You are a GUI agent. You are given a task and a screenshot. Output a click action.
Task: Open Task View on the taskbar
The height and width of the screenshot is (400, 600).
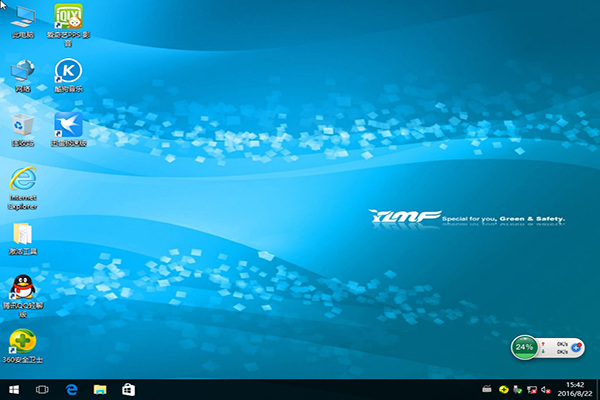pos(42,390)
